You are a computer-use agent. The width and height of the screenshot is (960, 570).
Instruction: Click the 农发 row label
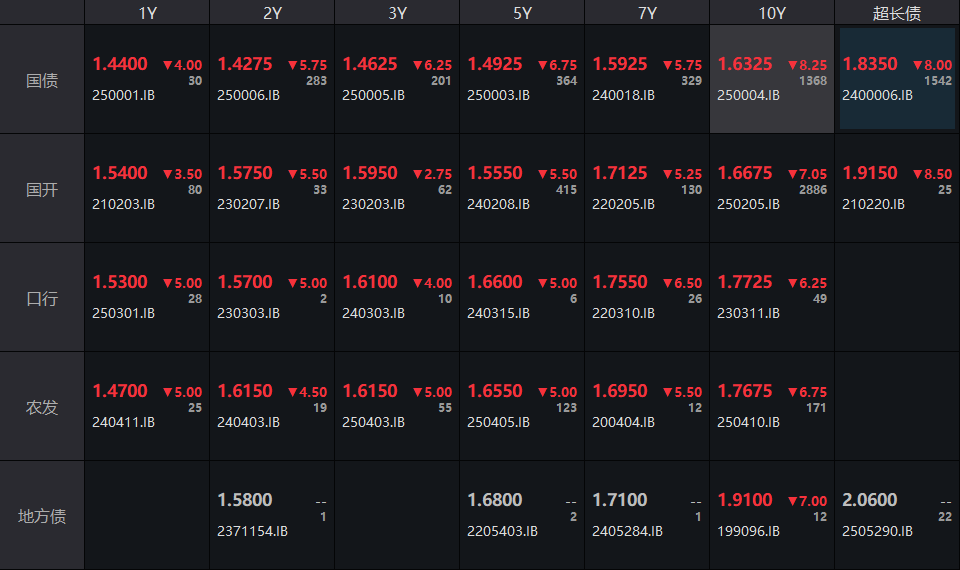42,407
